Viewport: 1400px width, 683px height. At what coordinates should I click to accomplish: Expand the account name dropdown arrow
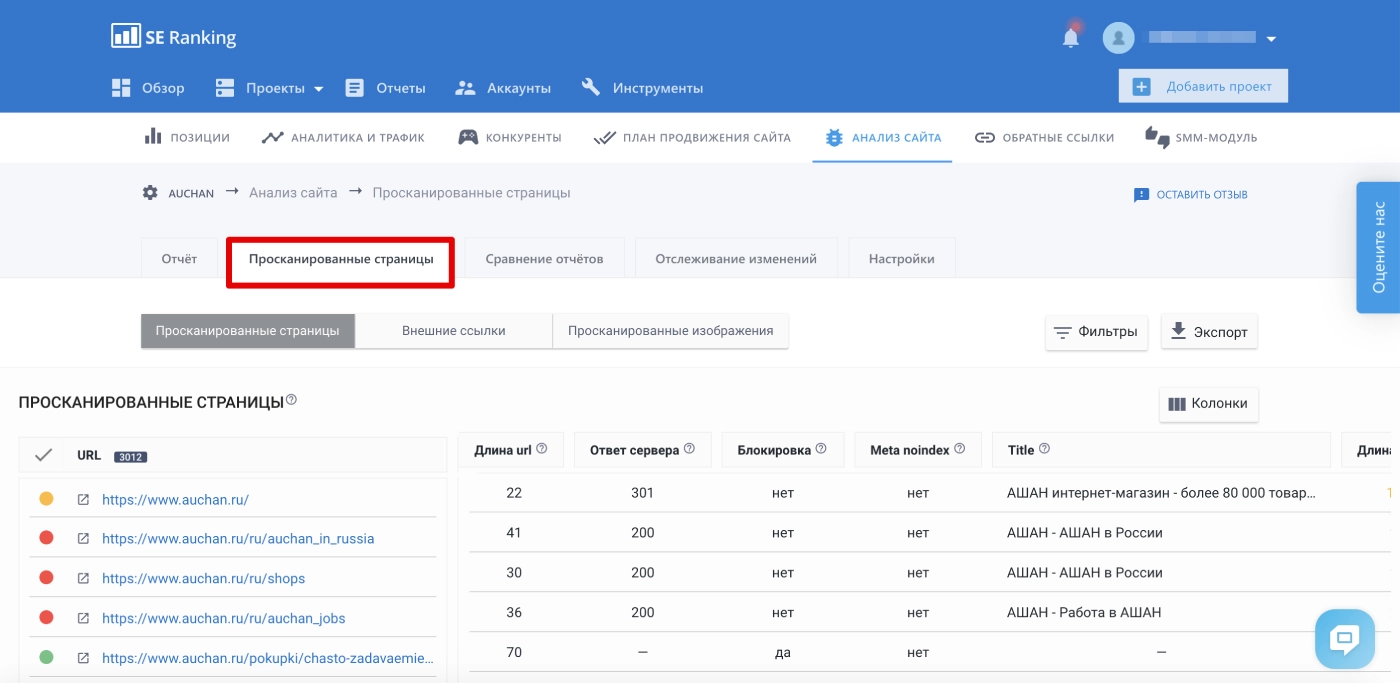1271,39
